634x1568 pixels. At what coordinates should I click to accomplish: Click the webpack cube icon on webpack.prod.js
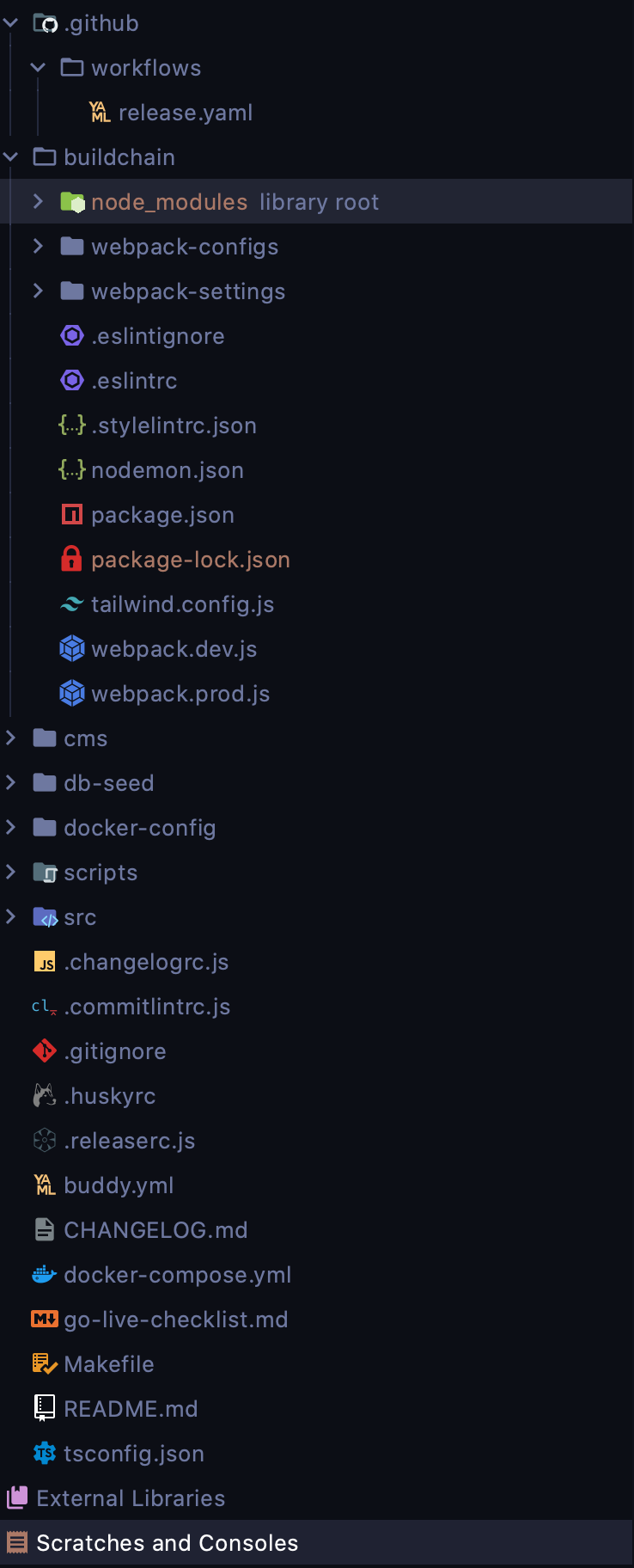coord(72,693)
